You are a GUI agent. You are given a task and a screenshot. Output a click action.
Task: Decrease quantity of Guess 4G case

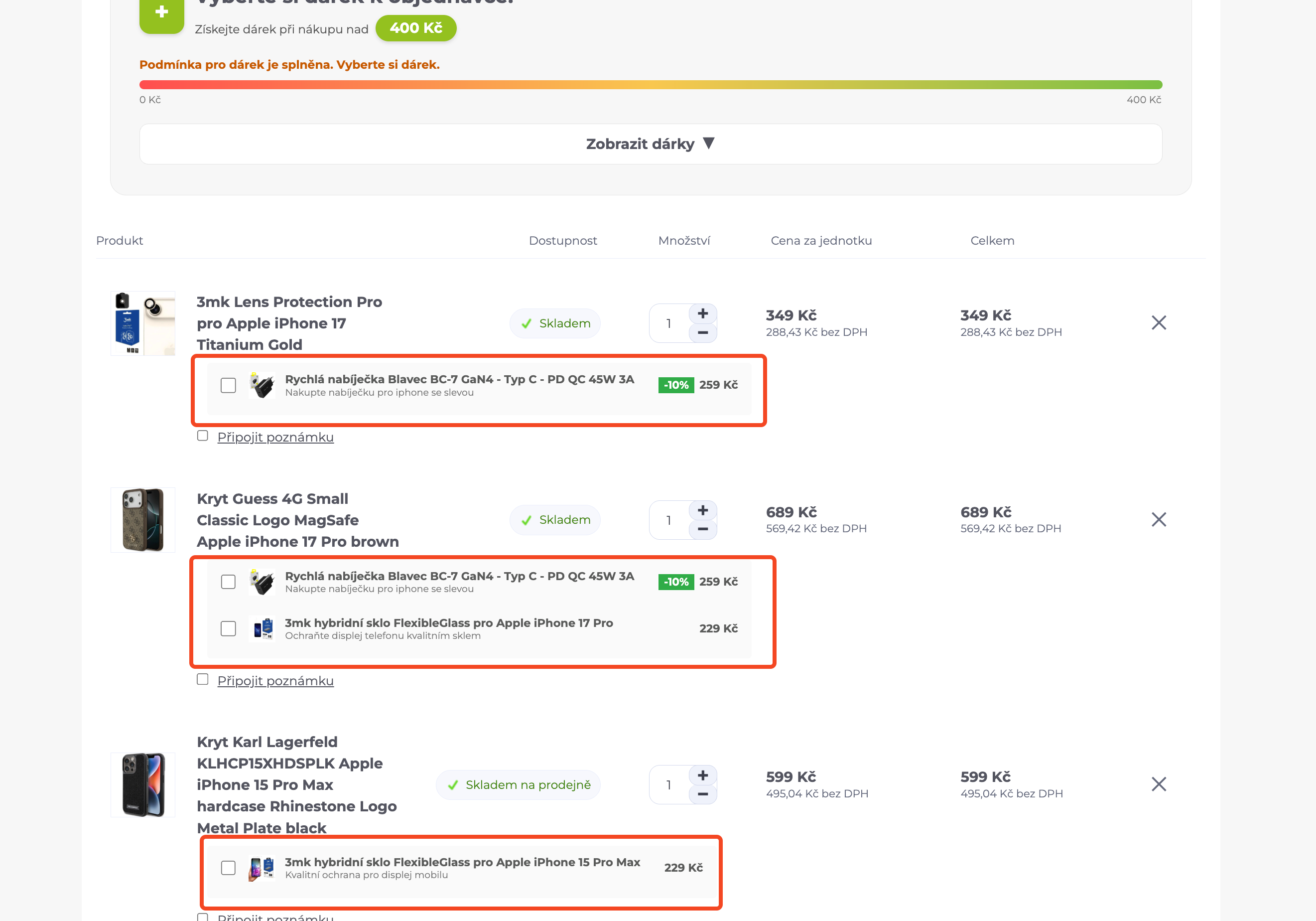[x=703, y=529]
